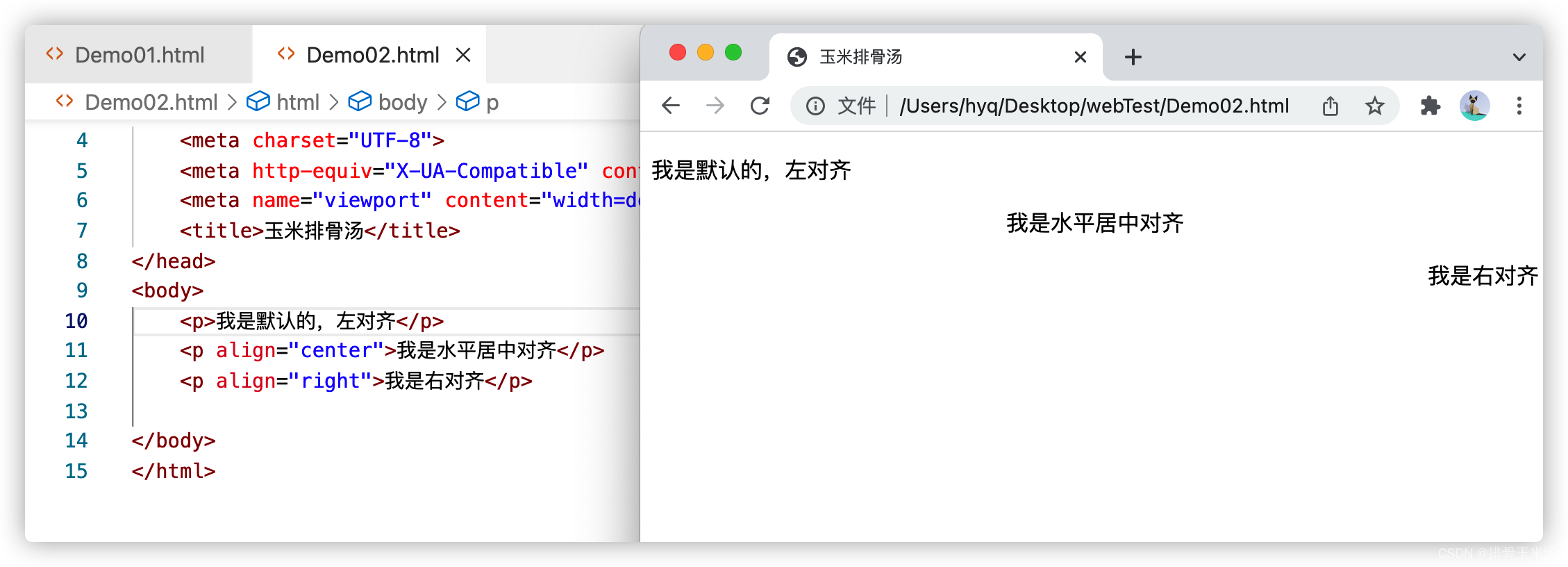Open the tab search chevron

[1519, 57]
